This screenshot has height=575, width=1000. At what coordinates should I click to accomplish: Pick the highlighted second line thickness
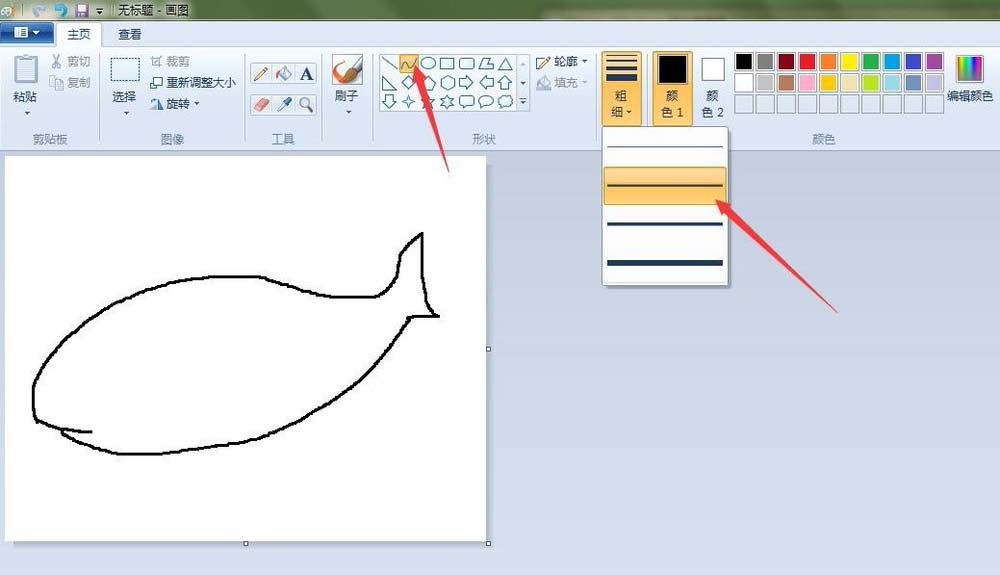coord(665,186)
